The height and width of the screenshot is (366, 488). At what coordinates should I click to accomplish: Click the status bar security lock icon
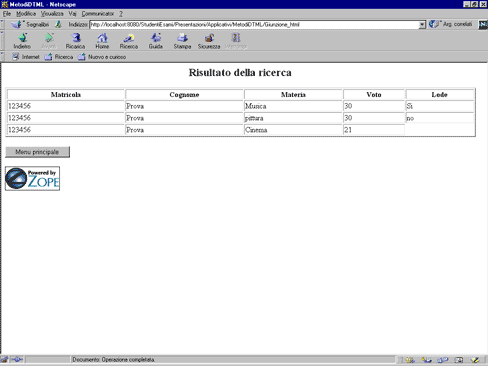coord(4,360)
